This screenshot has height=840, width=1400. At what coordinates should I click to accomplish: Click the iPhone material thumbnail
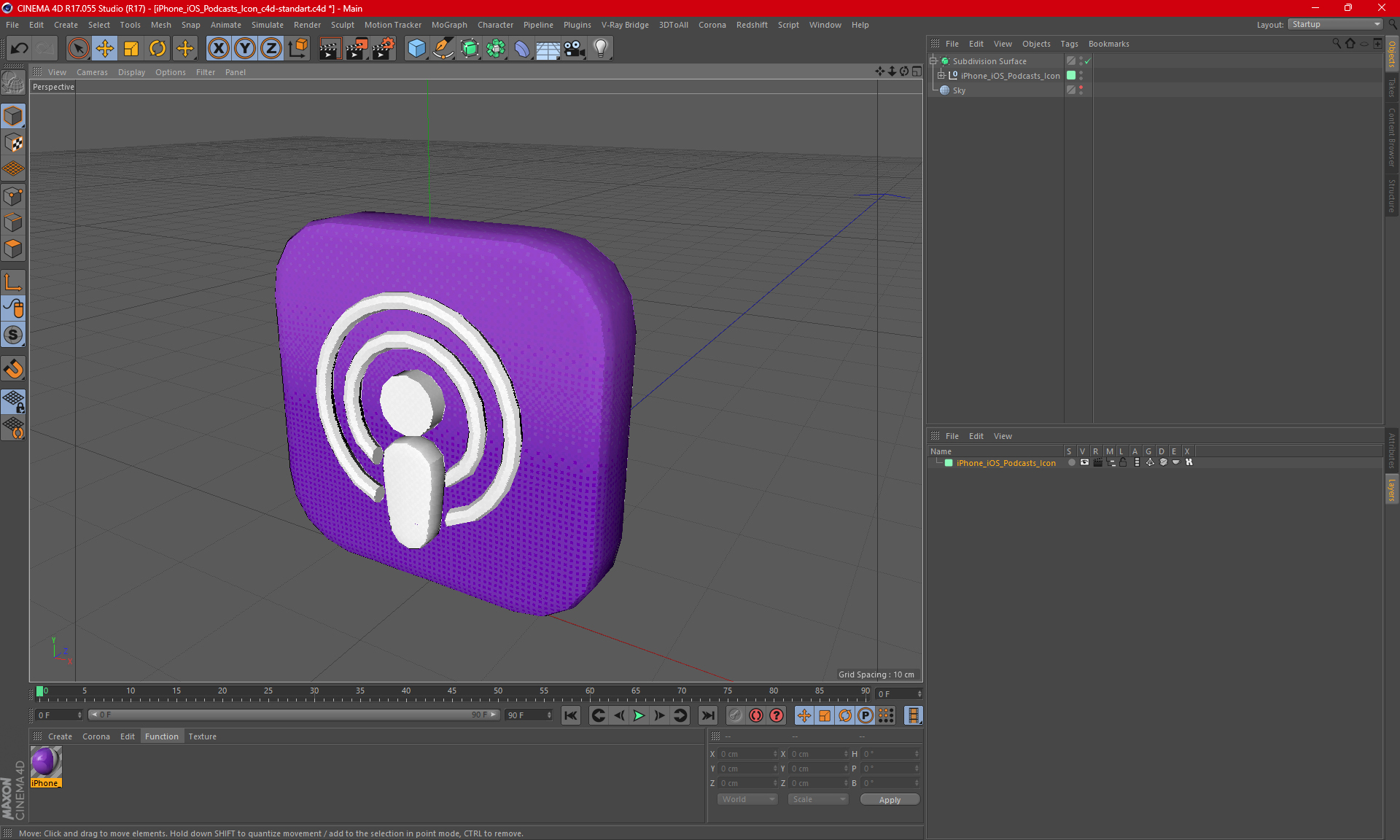45,762
